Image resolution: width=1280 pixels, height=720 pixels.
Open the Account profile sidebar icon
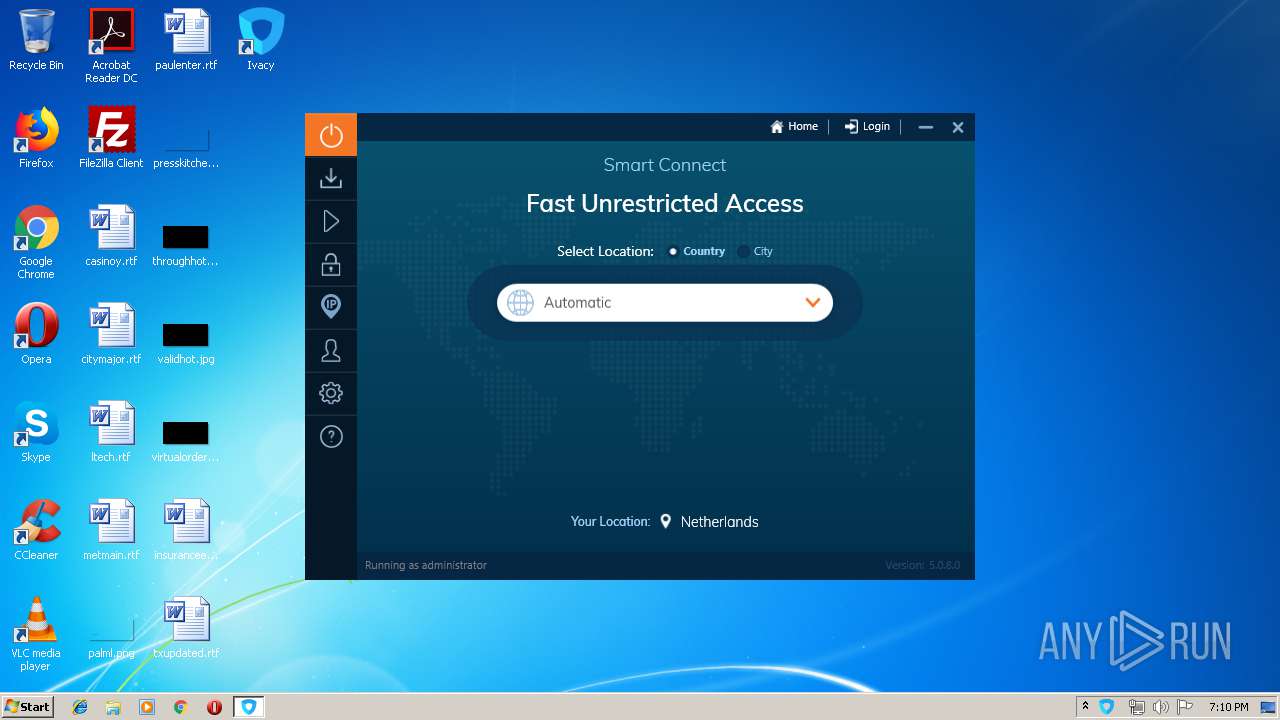point(331,350)
